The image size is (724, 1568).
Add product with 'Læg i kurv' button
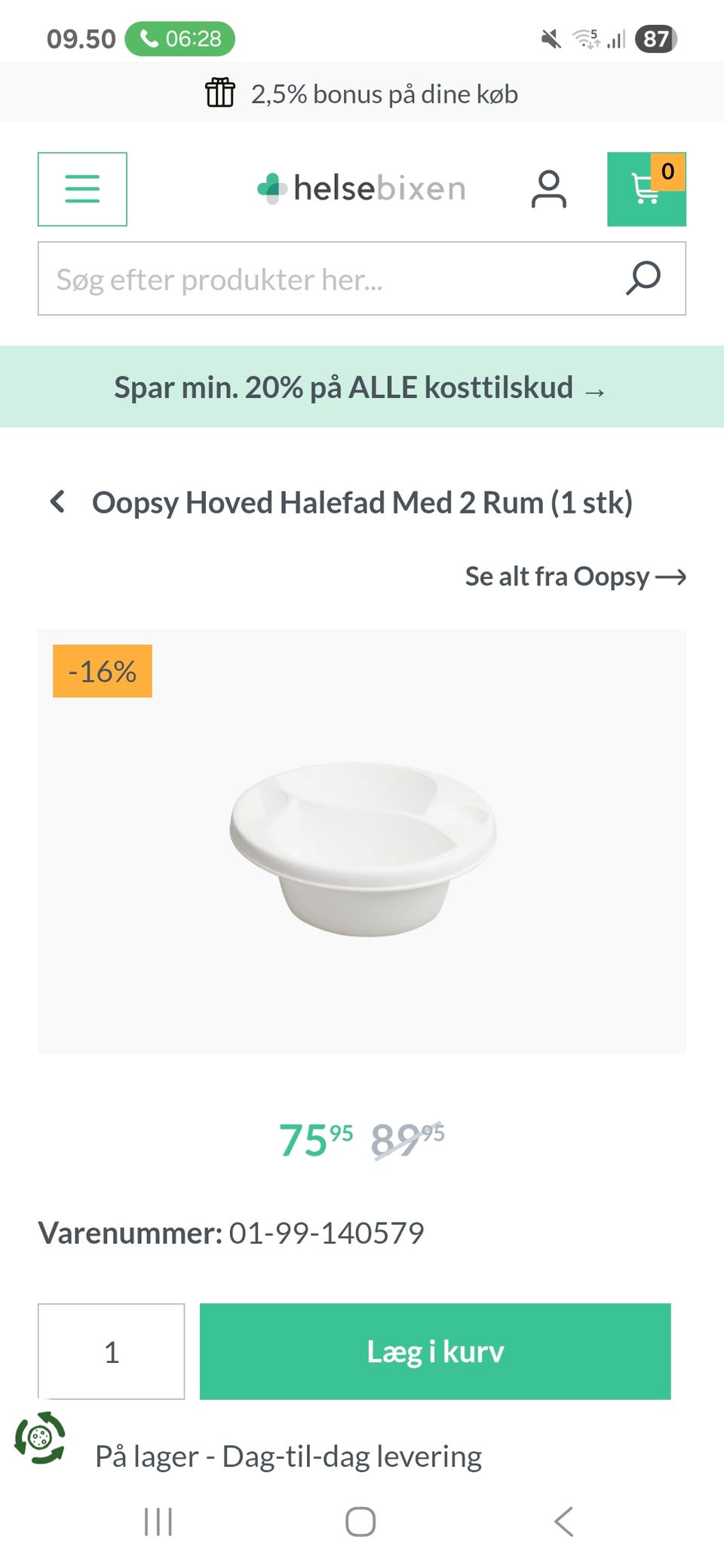click(x=435, y=1352)
